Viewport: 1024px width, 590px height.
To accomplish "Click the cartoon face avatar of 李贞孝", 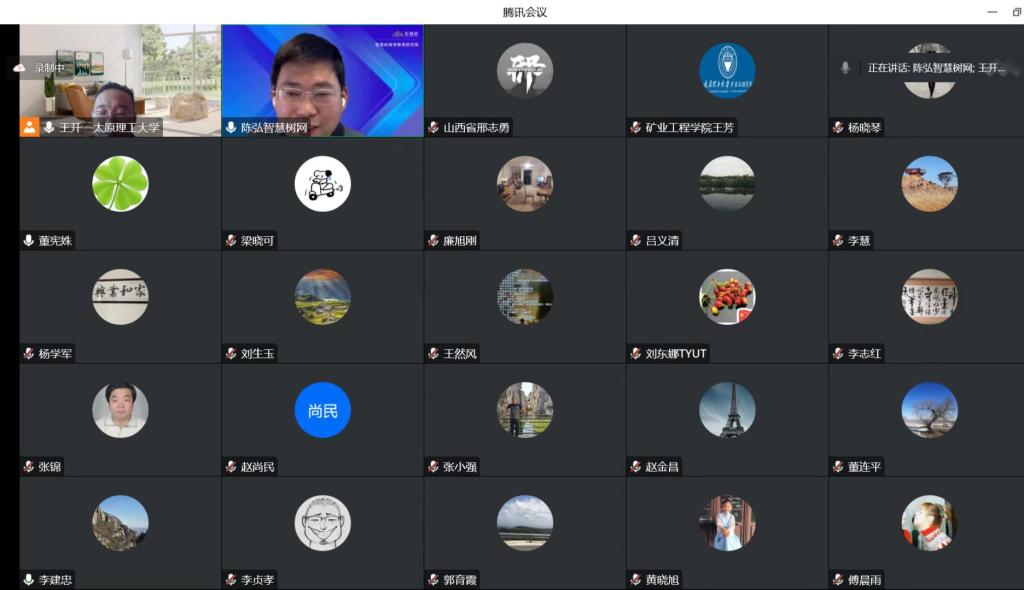I will pyautogui.click(x=322, y=523).
